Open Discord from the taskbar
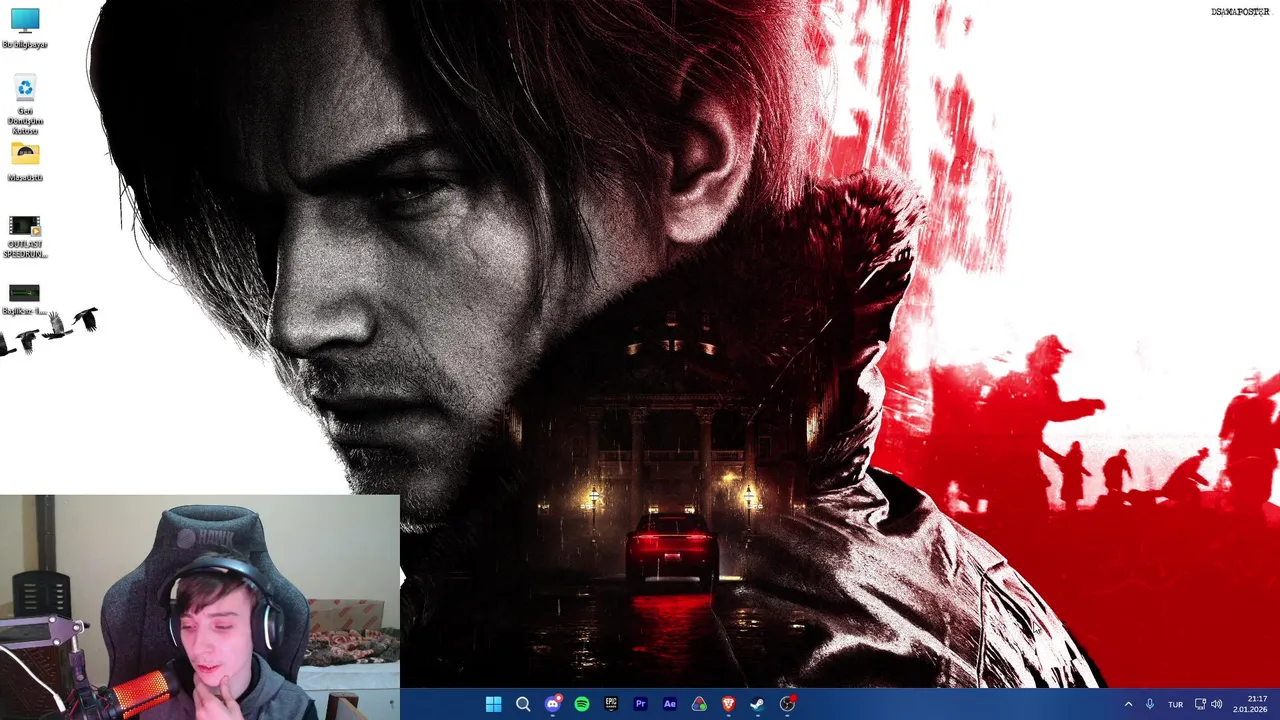This screenshot has height=720, width=1280. [x=552, y=704]
